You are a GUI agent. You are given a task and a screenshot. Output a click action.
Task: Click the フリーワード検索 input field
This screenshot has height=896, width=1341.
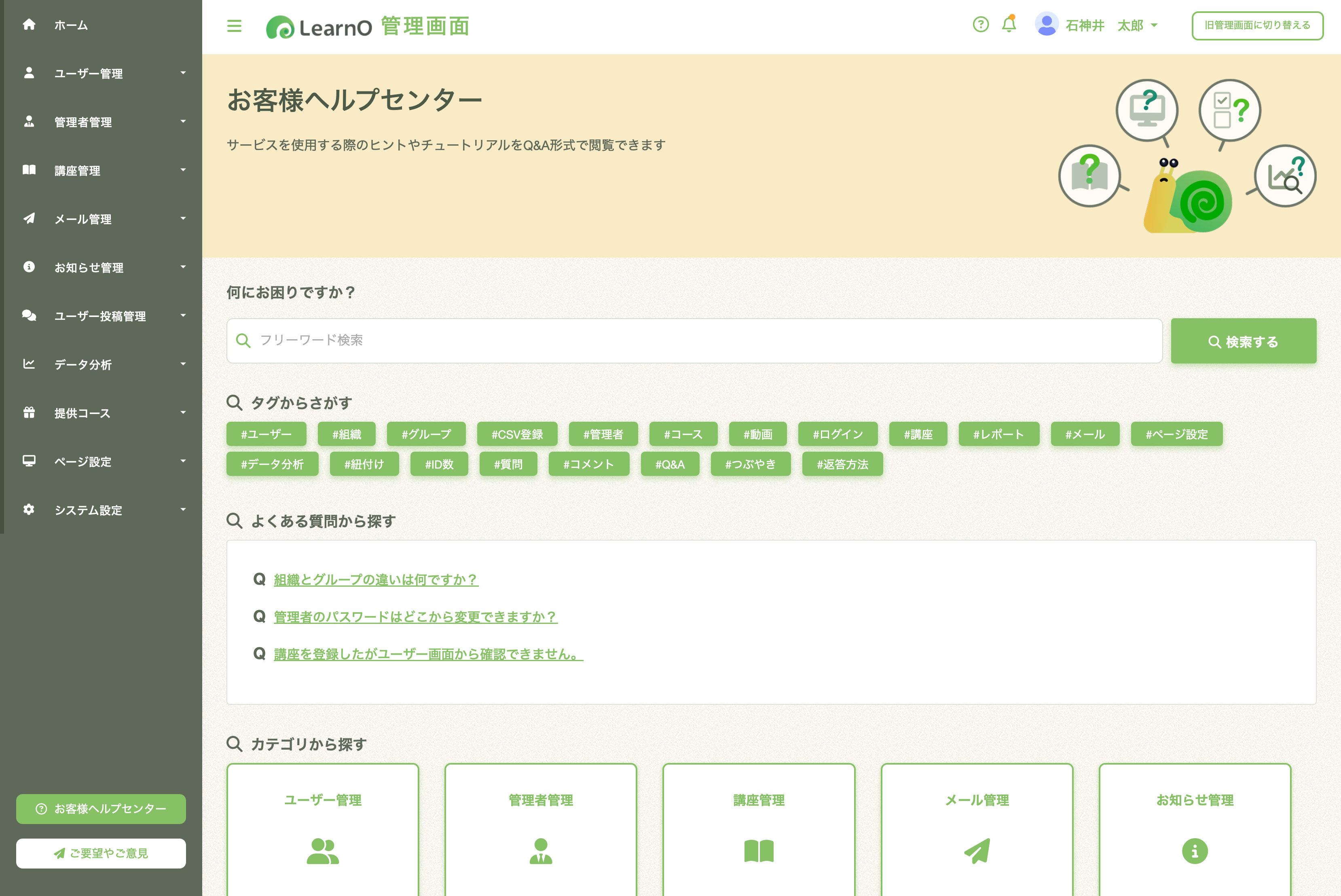pyautogui.click(x=694, y=340)
